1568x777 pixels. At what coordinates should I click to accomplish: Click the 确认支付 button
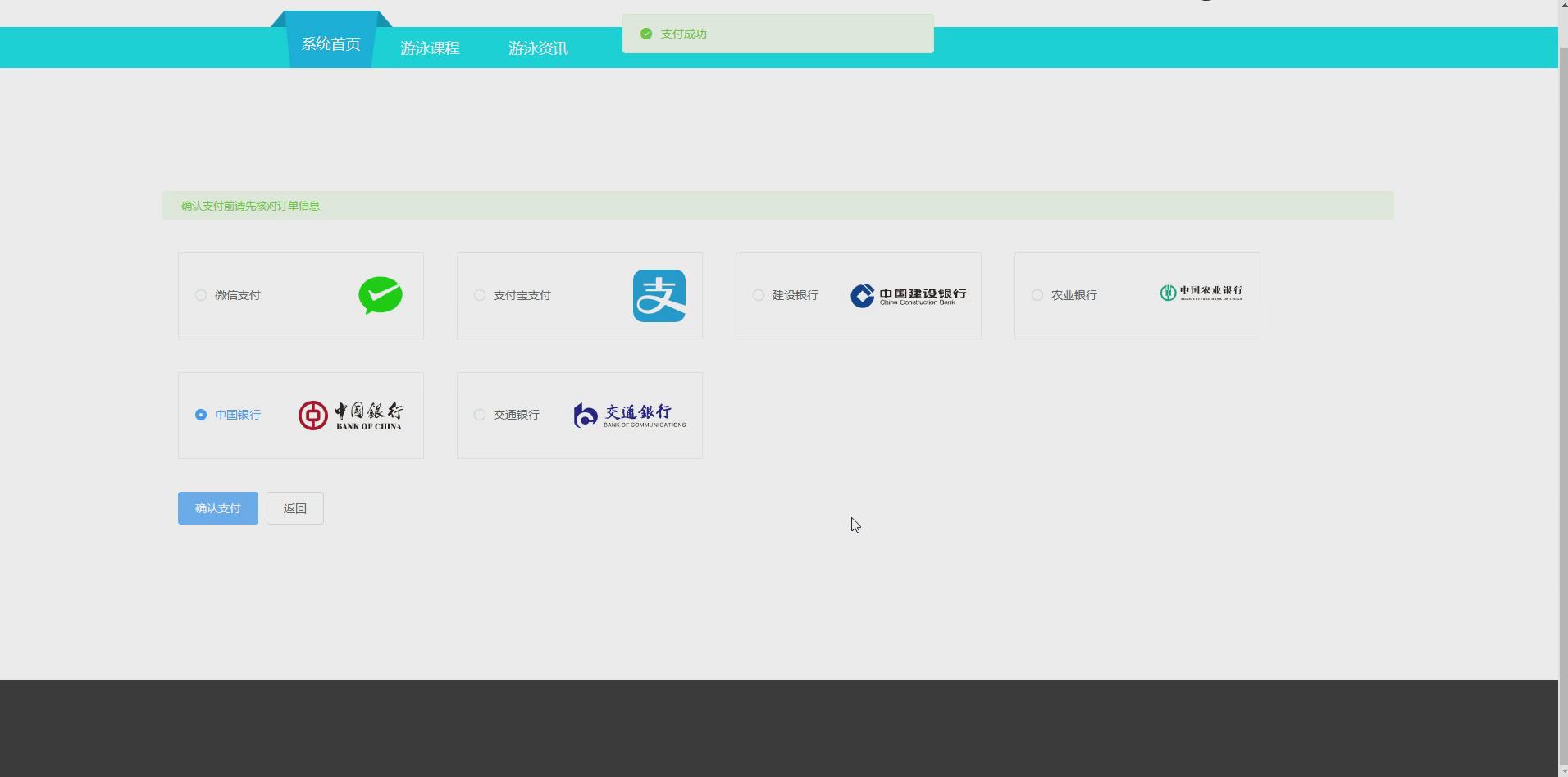(x=218, y=508)
